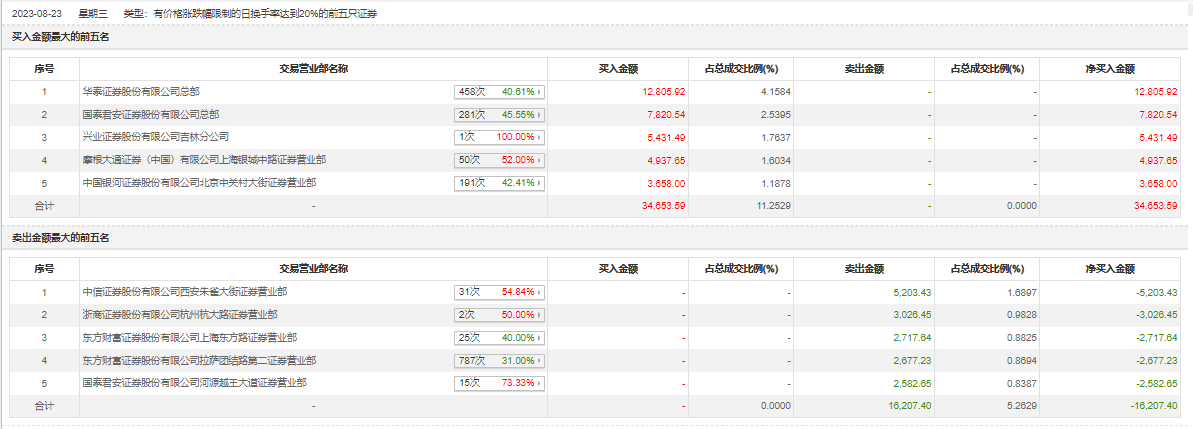This screenshot has height=429, width=1193.
Task: Open the 787次 31.00% stats box
Action: pos(498,361)
